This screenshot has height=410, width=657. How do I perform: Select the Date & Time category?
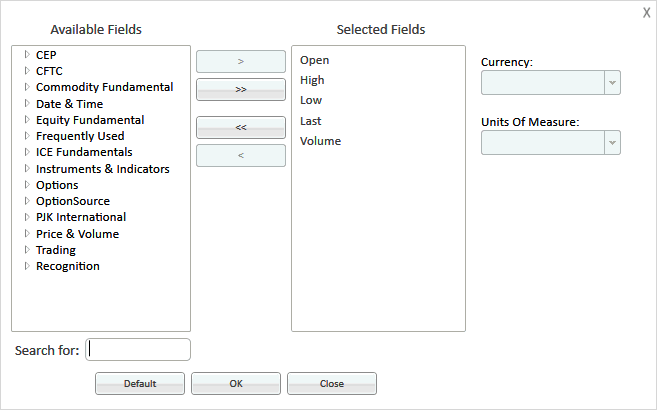(70, 104)
